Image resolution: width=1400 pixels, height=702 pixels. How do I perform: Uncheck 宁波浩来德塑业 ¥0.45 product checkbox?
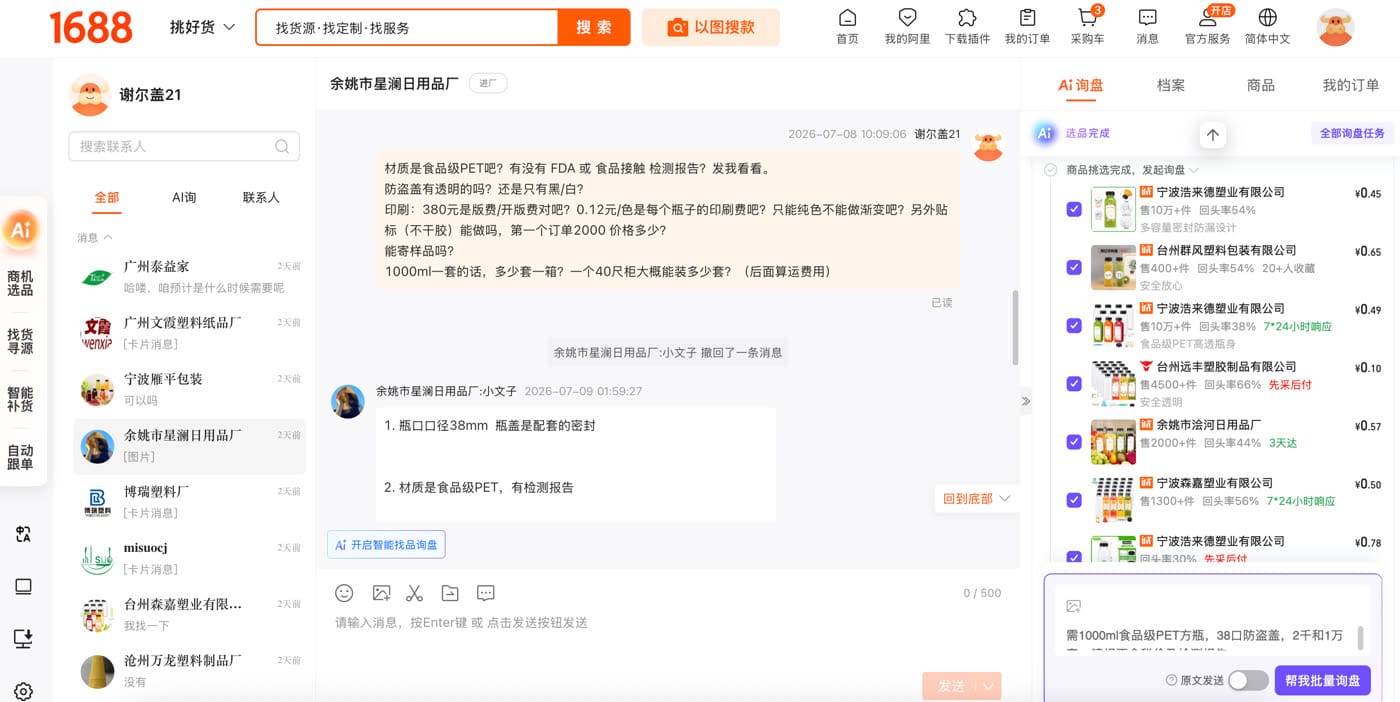(x=1074, y=209)
